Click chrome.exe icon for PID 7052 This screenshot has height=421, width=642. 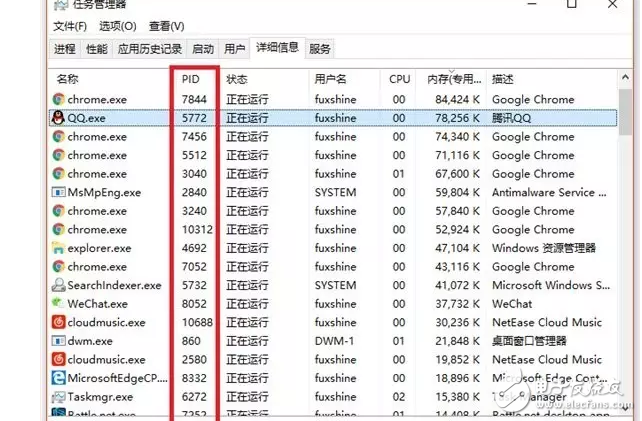(x=58, y=267)
